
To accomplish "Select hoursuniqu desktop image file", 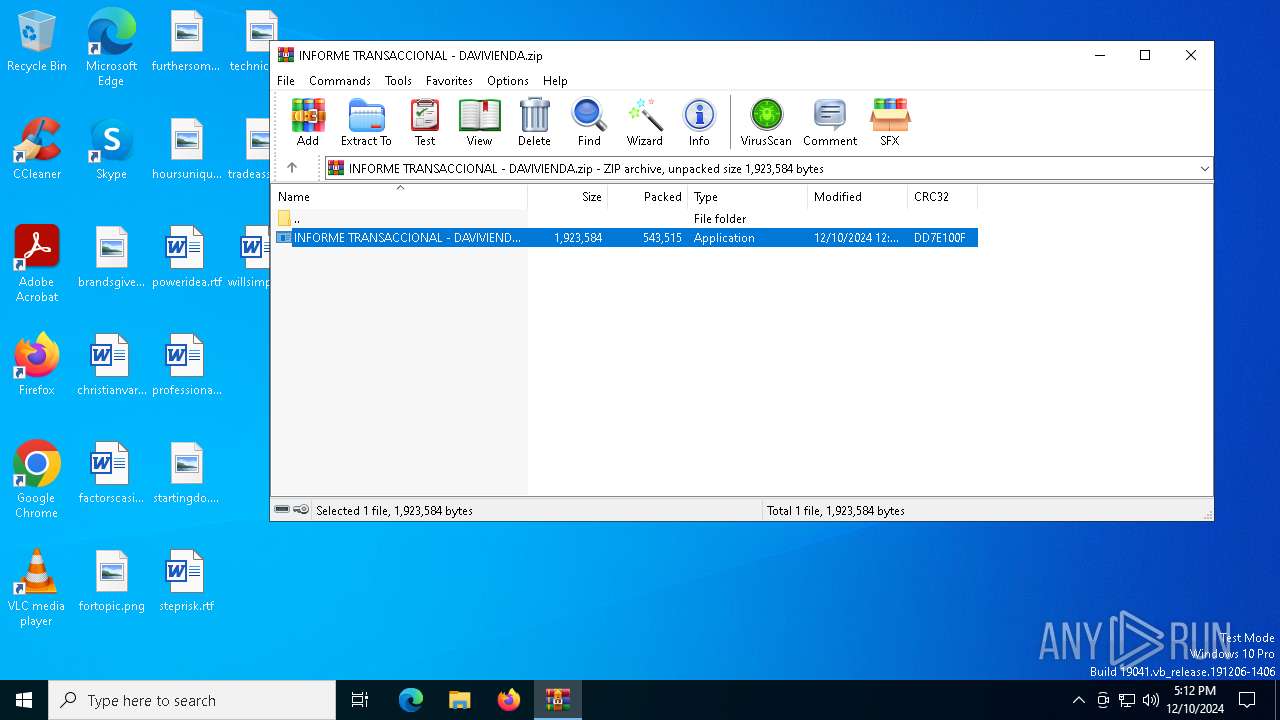I will pyautogui.click(x=186, y=149).
